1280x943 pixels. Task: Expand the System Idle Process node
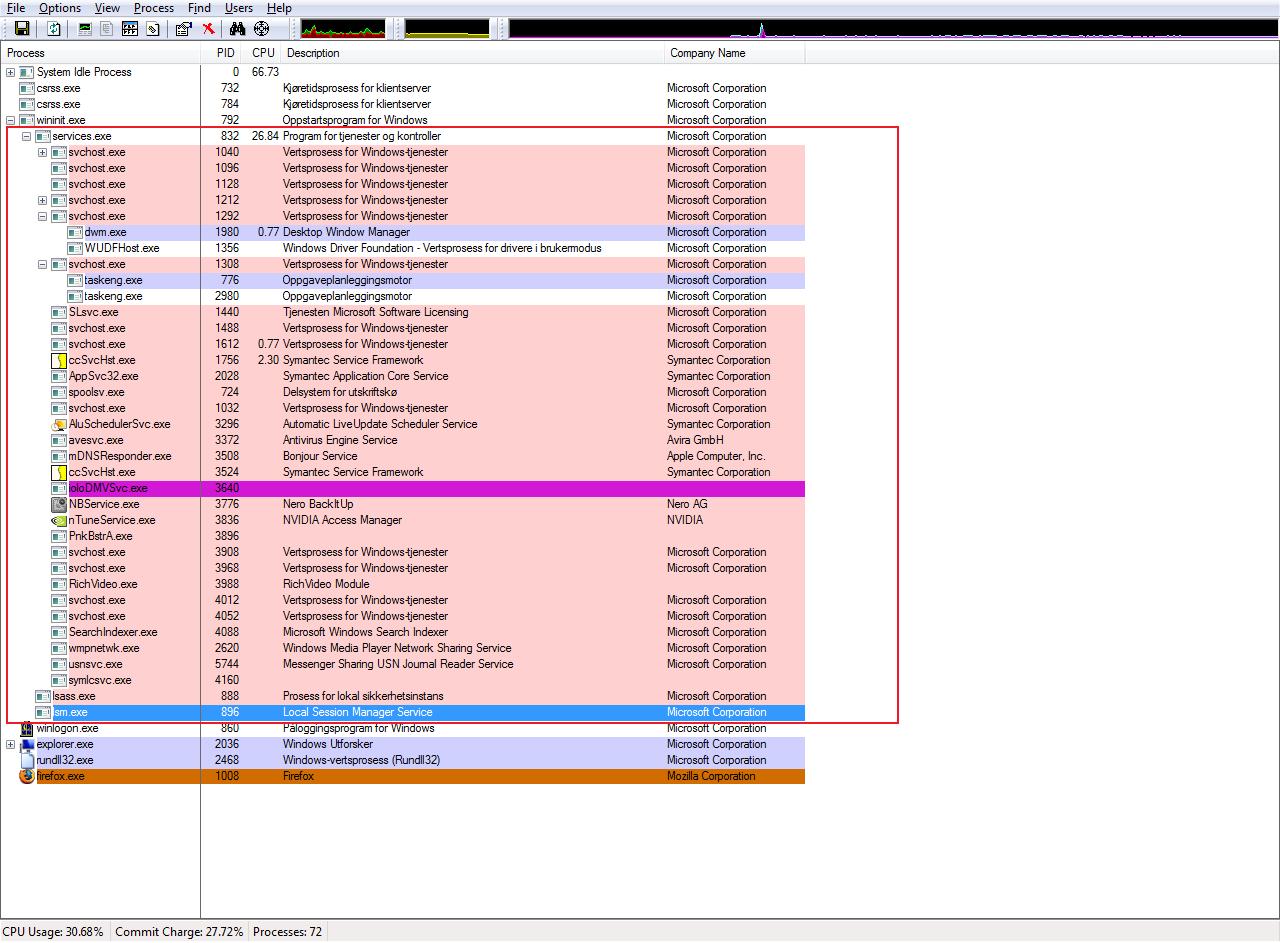10,72
